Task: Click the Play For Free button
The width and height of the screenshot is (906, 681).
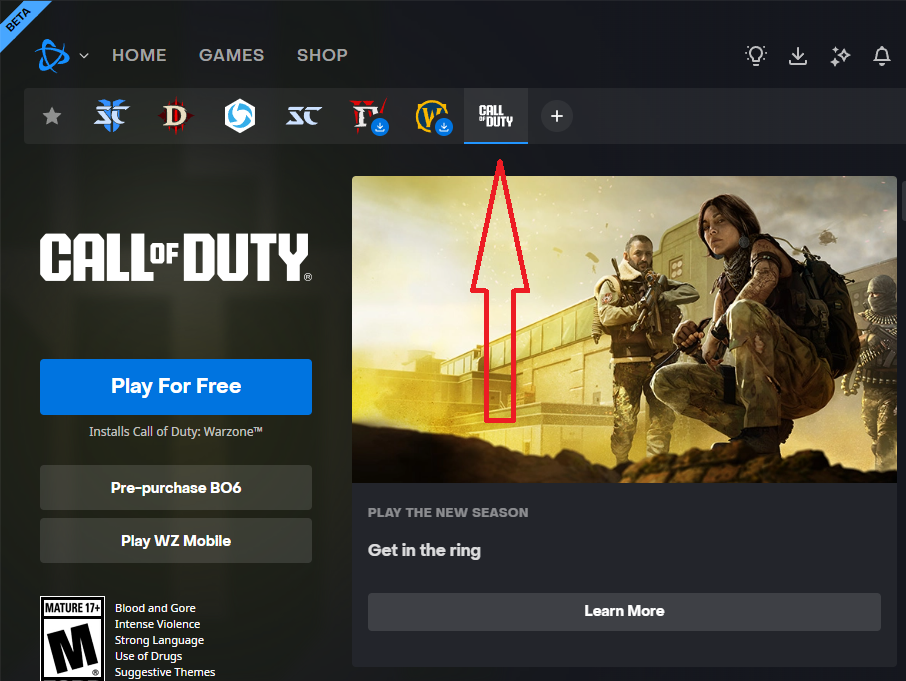Action: [x=176, y=387]
